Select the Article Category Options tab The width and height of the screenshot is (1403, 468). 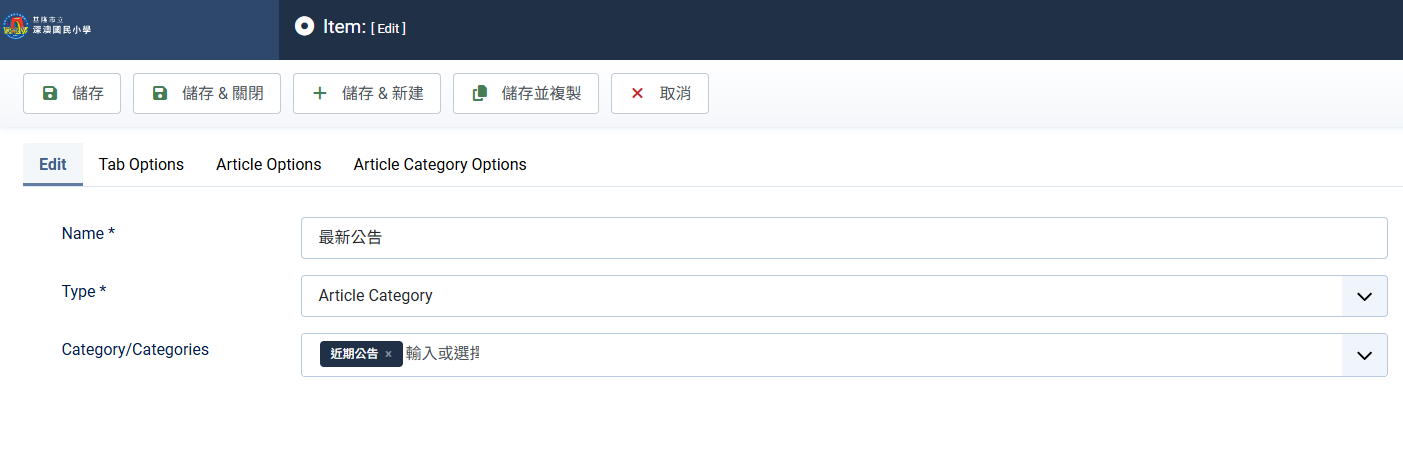[x=440, y=164]
